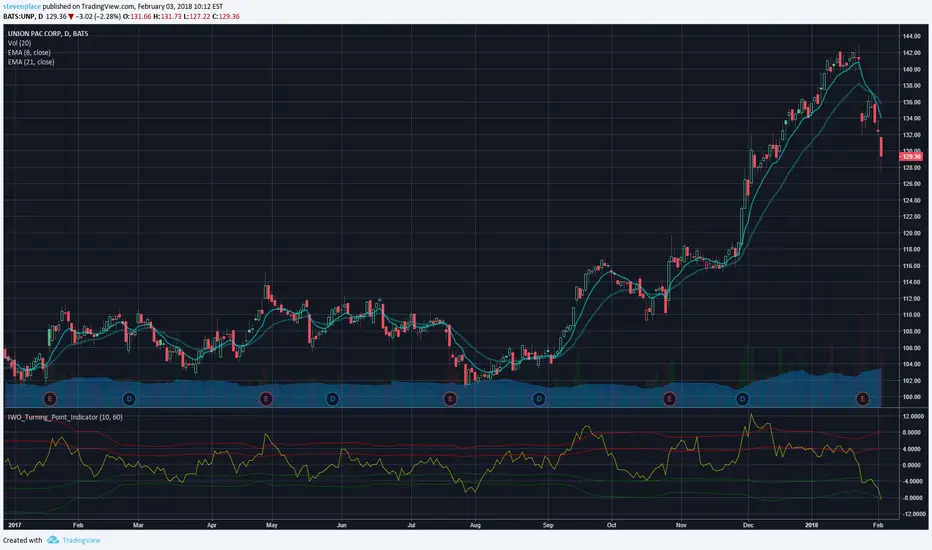The width and height of the screenshot is (932, 550).
Task: Click the 2017 time axis label
Action: [14, 526]
